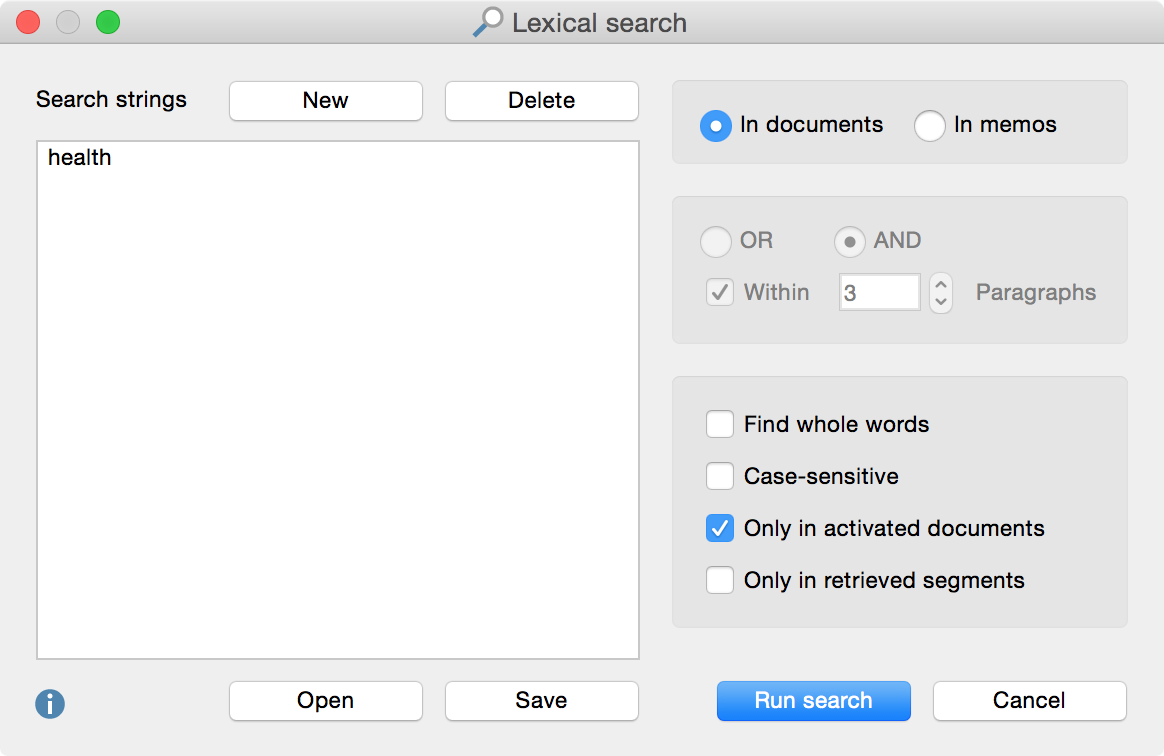Check Only in retrieved segments
This screenshot has width=1164, height=756.
[720, 581]
